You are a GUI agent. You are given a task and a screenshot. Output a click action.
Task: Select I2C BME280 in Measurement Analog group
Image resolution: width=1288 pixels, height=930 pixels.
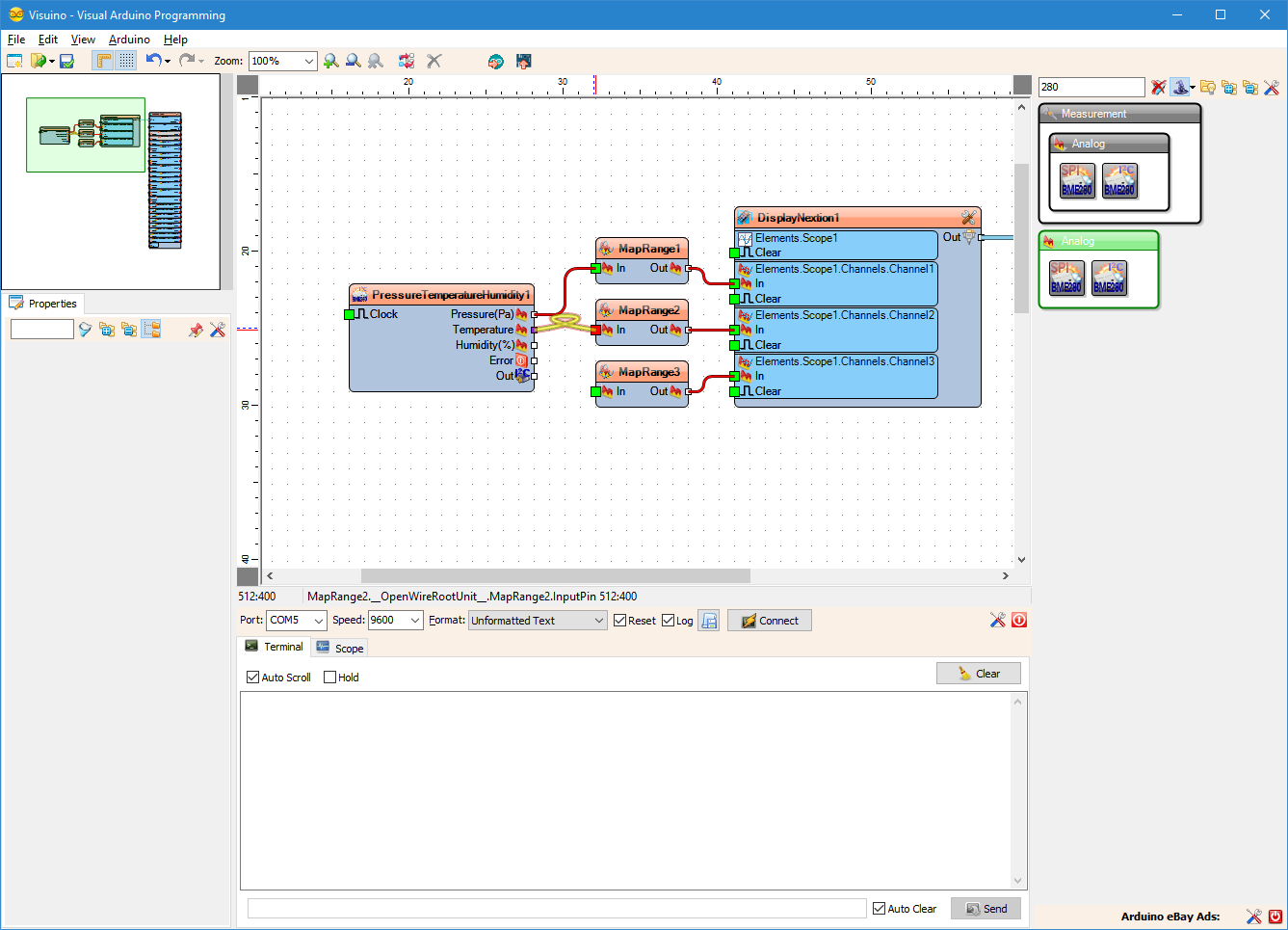pyautogui.click(x=1119, y=180)
